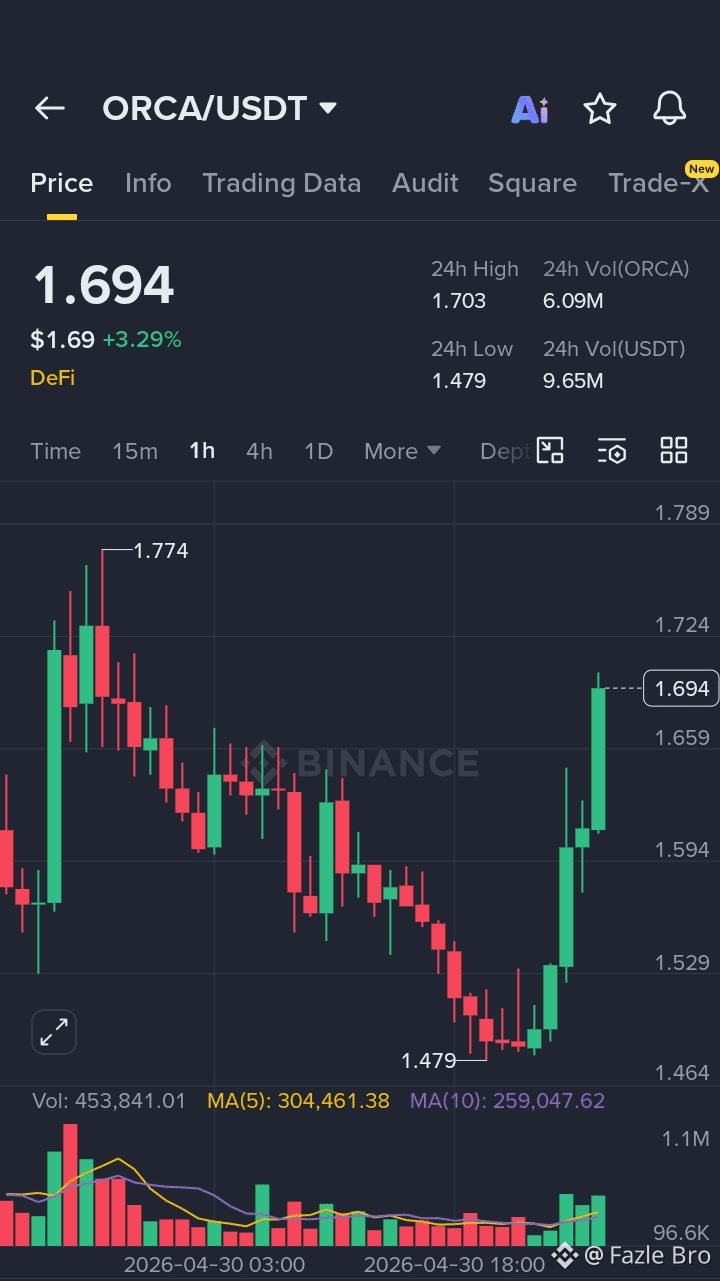Expand the More intervals dropdown
Screen dimensions: 720x1281
click(x=402, y=451)
